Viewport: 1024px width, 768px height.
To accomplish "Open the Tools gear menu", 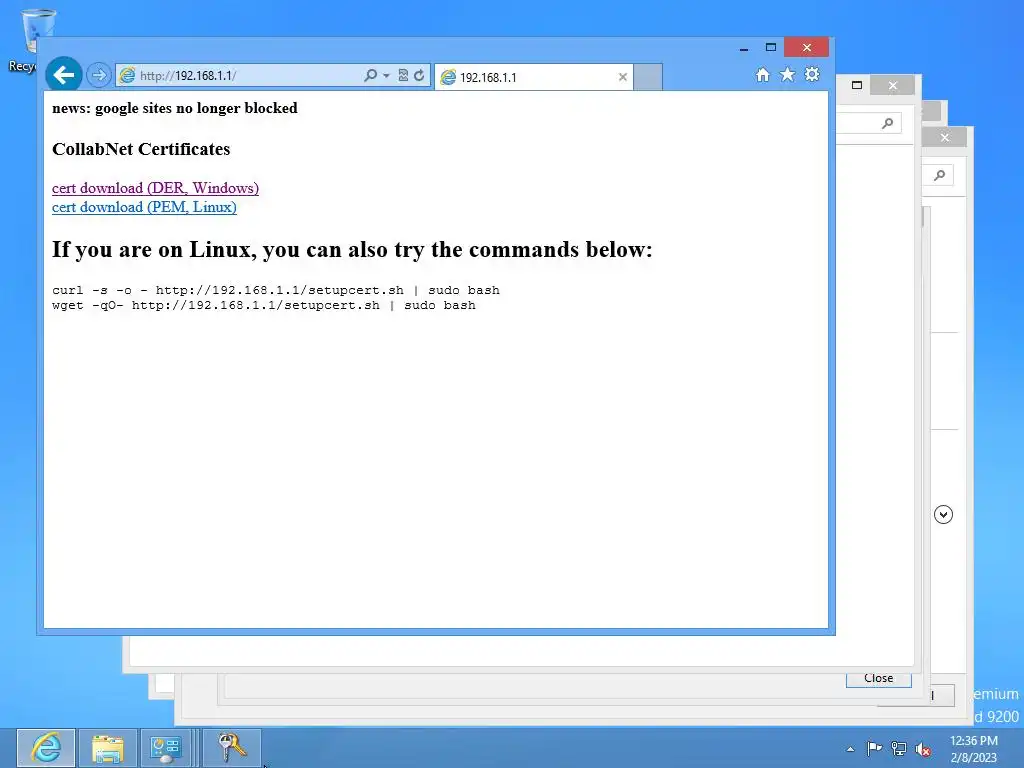I will [x=812, y=74].
